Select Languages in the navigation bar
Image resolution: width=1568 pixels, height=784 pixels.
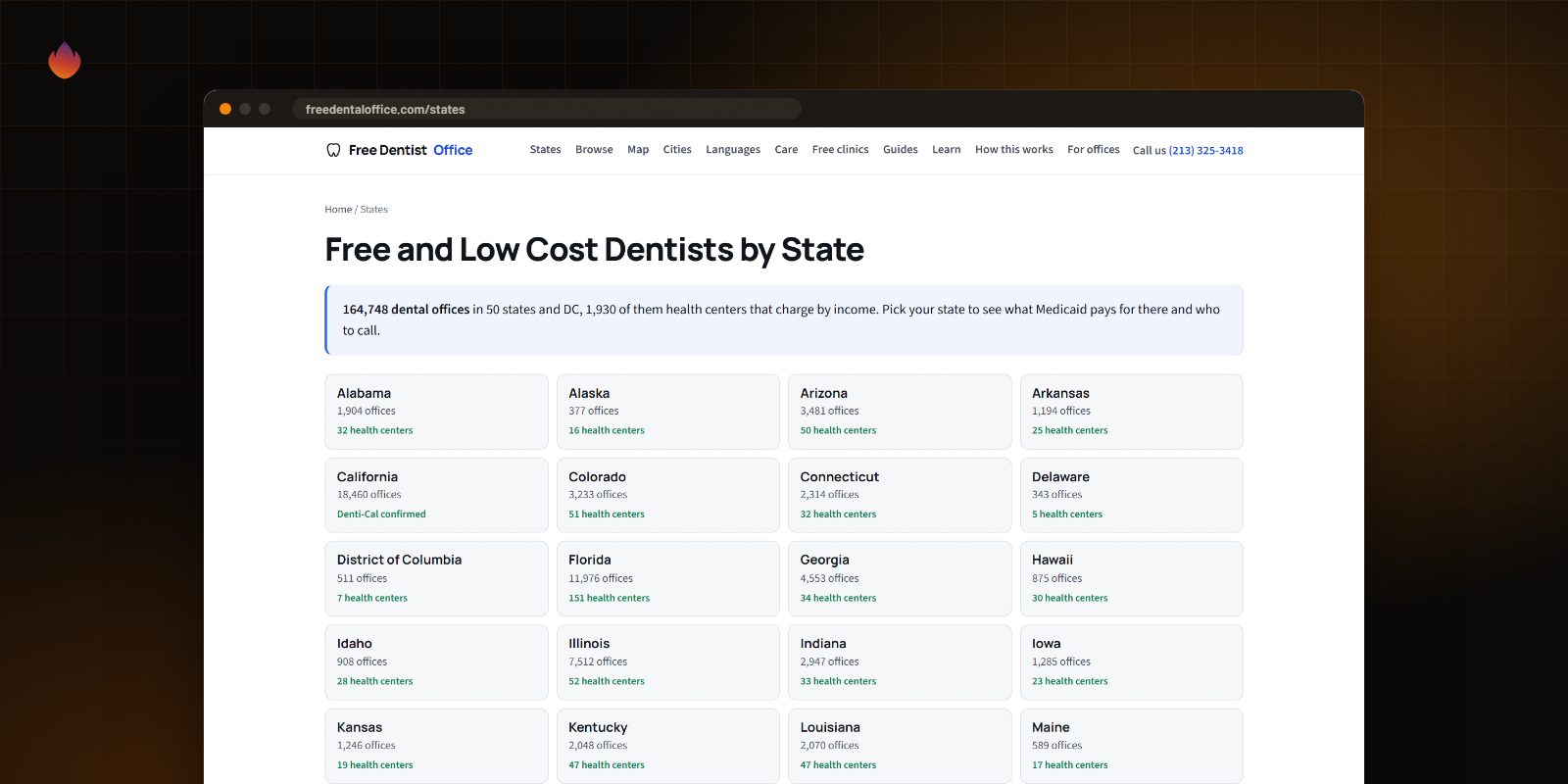(733, 150)
